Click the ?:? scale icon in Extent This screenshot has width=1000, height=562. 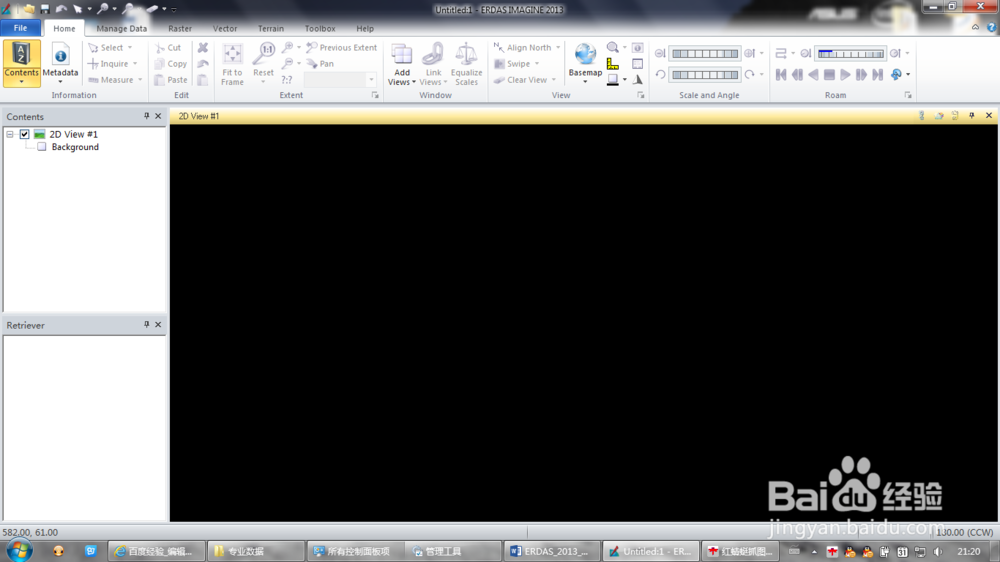[x=287, y=80]
